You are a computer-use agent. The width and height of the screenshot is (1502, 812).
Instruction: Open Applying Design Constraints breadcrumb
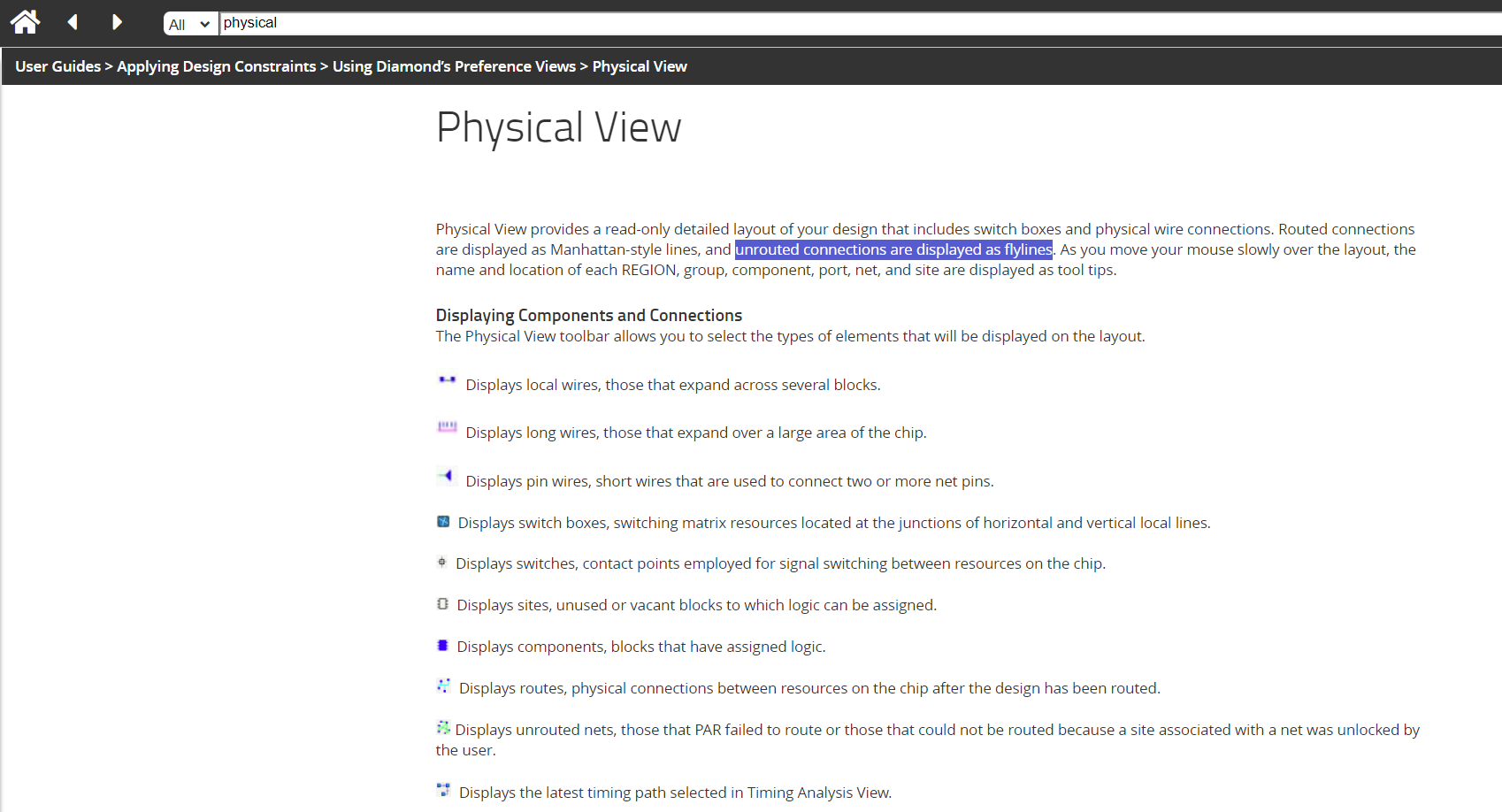(x=217, y=66)
